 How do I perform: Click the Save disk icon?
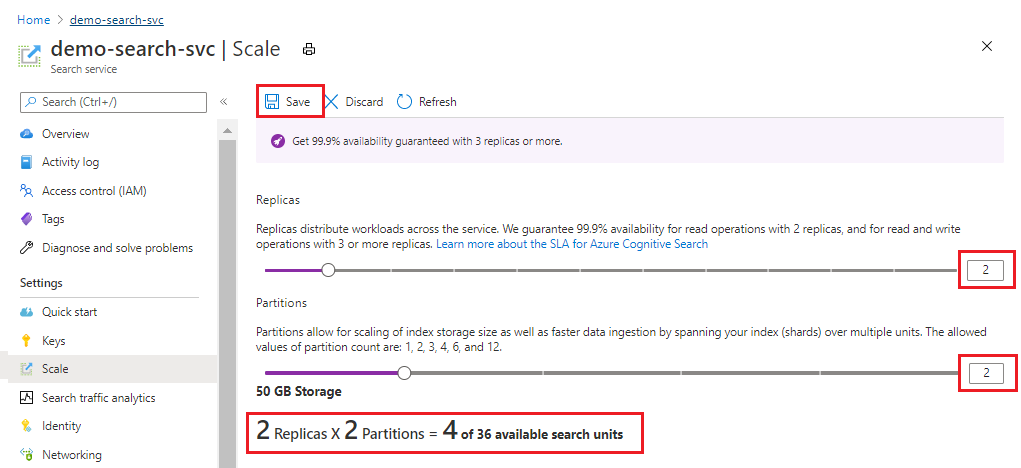[x=272, y=102]
